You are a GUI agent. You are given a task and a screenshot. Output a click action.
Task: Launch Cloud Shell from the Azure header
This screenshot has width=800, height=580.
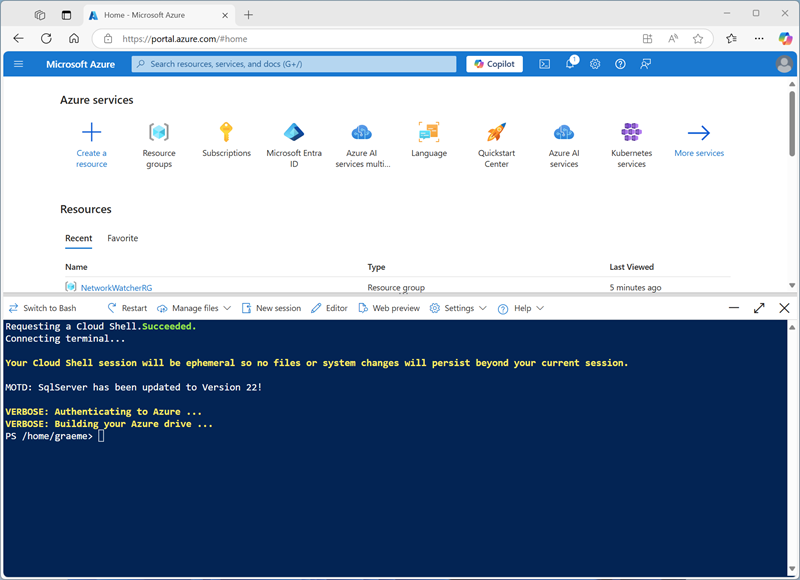point(544,64)
